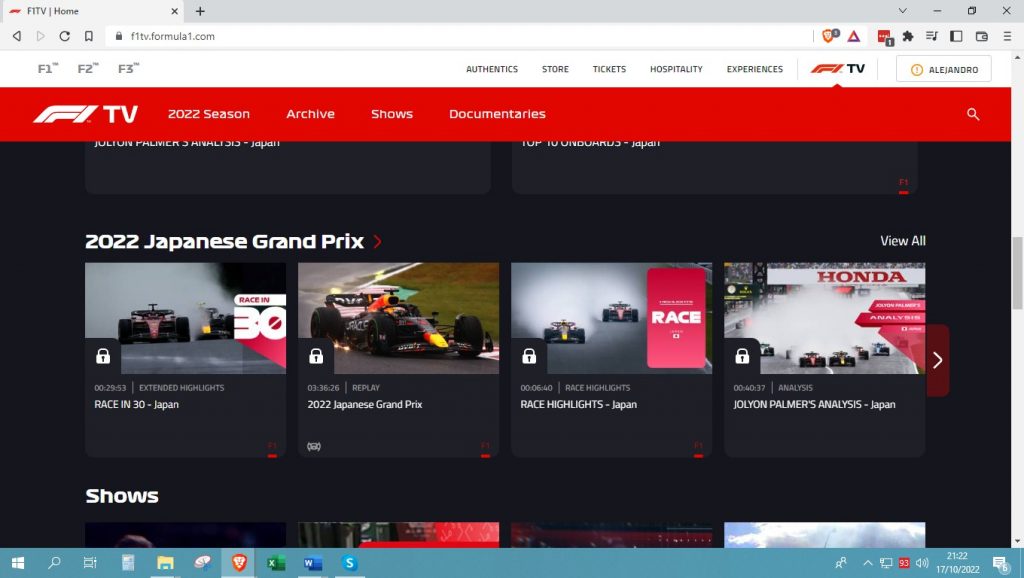Click View All for Japanese Grand Prix
The height and width of the screenshot is (578, 1024).
tap(902, 241)
